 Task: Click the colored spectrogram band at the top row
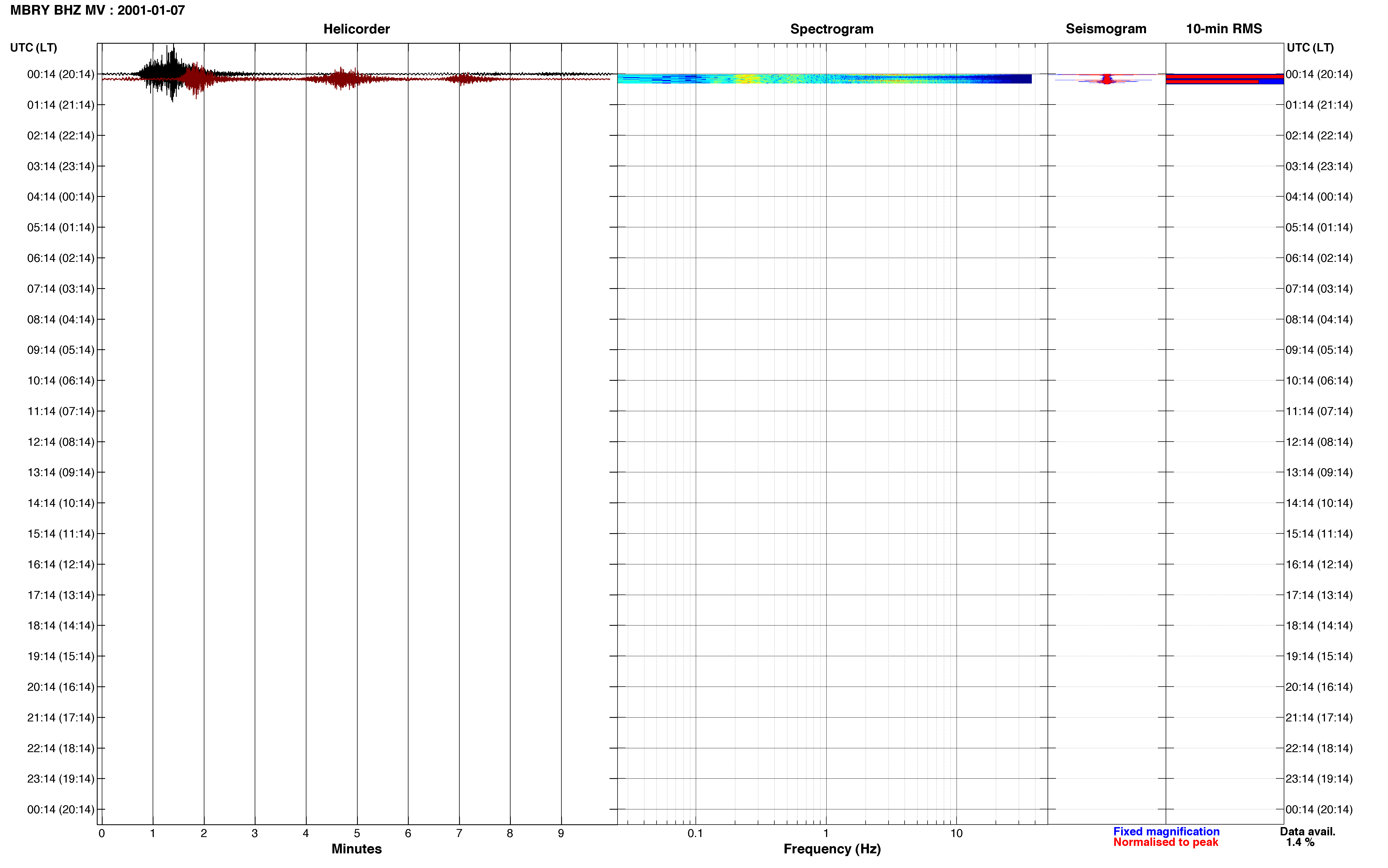click(824, 79)
